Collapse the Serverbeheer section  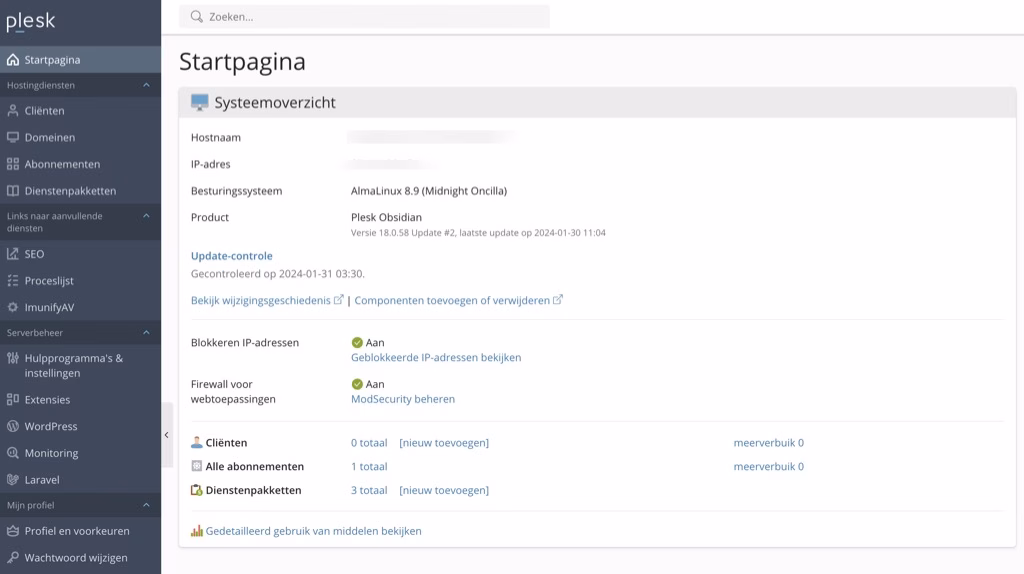coord(146,332)
